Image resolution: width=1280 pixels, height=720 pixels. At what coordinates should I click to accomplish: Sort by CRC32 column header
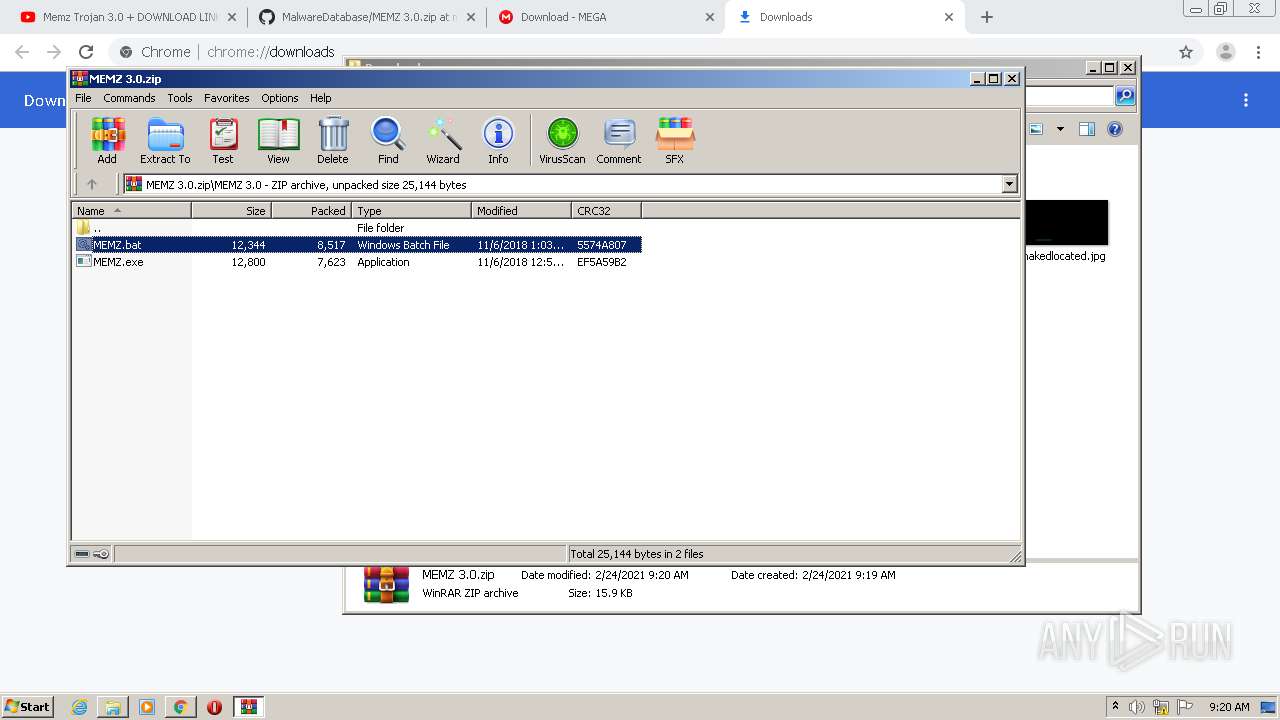[x=606, y=210]
